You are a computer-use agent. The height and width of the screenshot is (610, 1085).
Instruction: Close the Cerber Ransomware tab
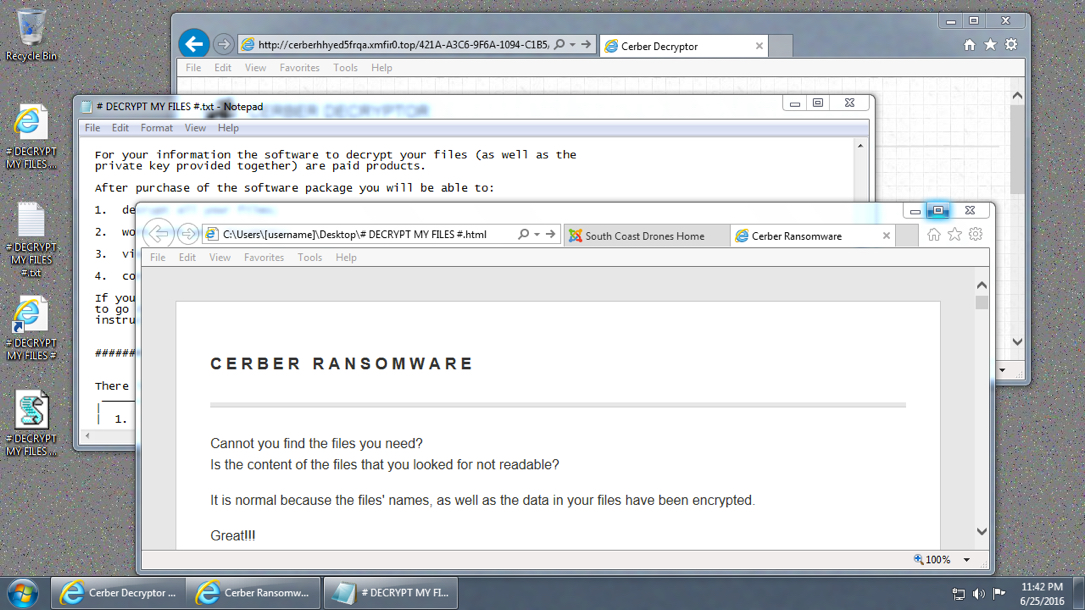[886, 236]
